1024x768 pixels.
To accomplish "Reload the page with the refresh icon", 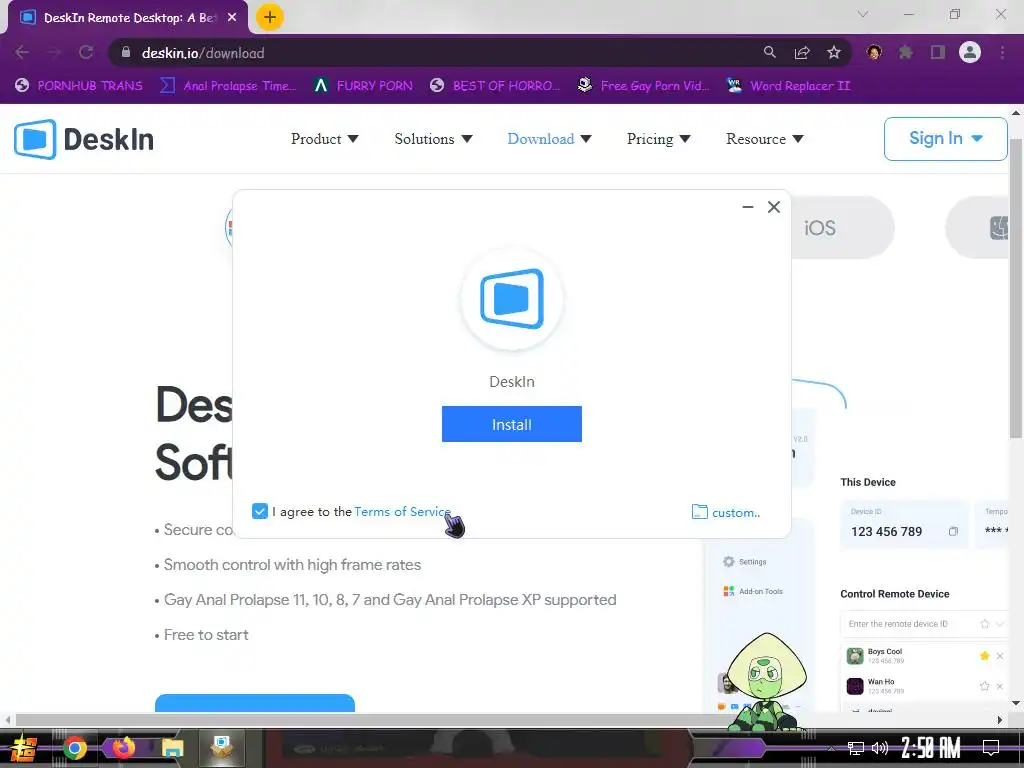I will (x=86, y=52).
